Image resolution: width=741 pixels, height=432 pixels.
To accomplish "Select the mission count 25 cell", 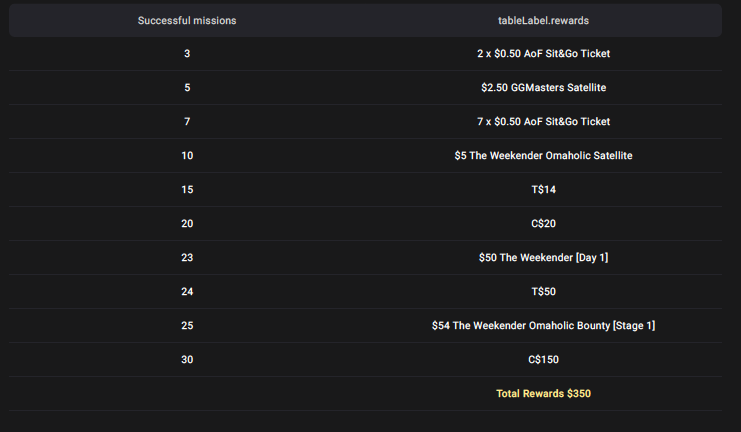I will tap(187, 326).
